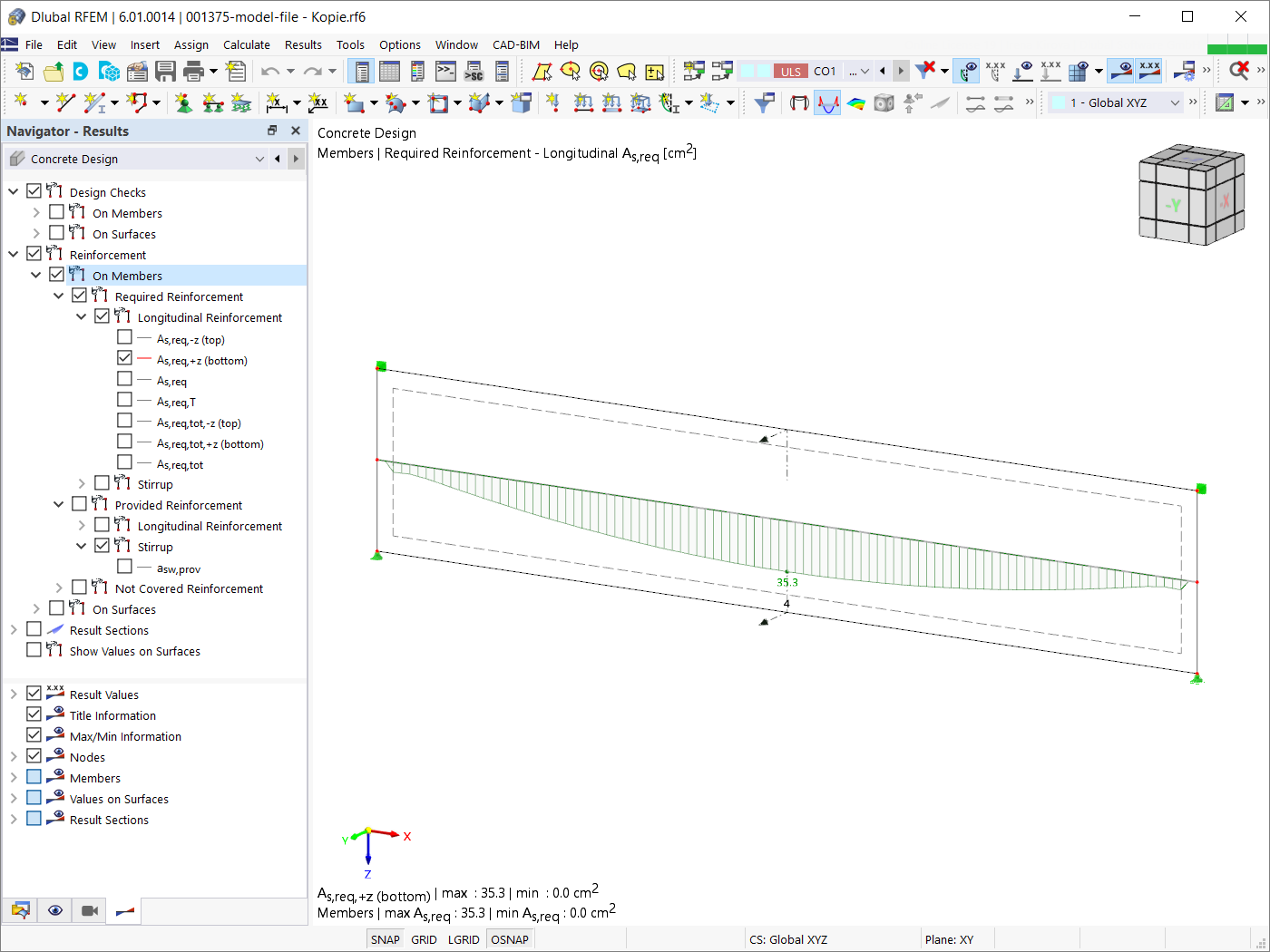Check the As,req,tot checkbox
Viewport: 1270px width, 952px height.
[124, 461]
